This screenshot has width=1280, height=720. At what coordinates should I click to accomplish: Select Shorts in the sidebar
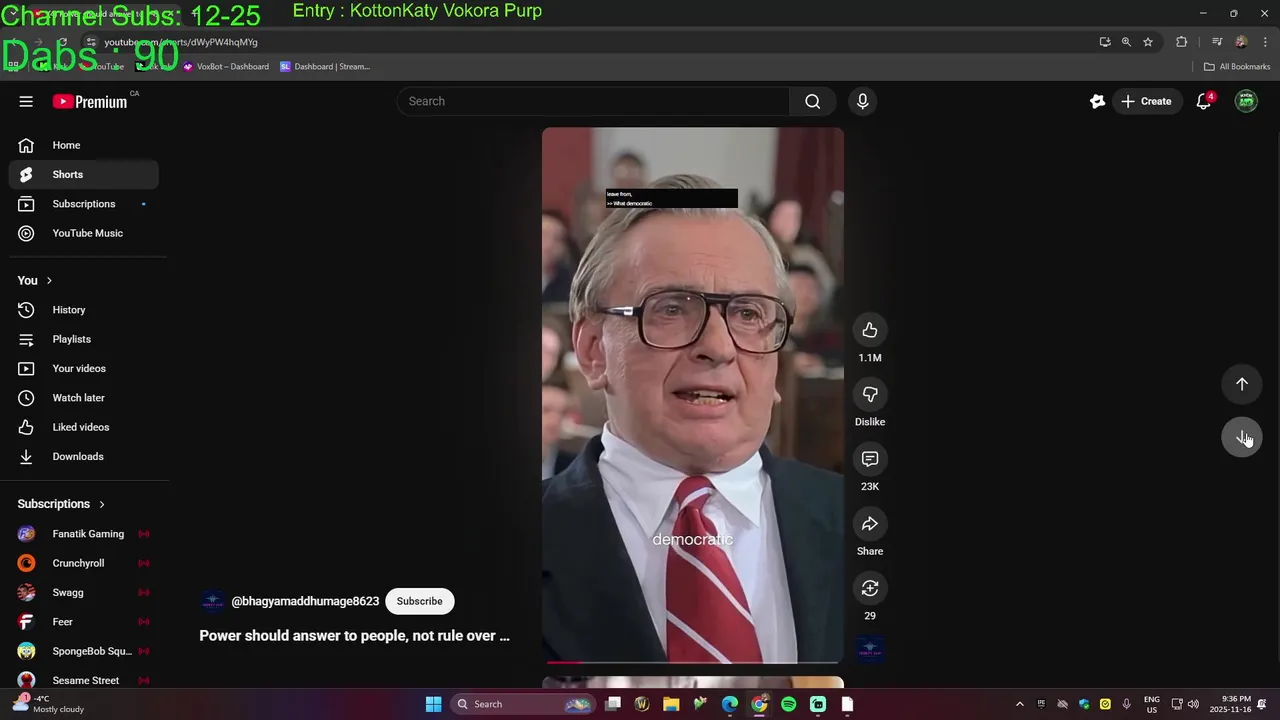click(x=84, y=174)
